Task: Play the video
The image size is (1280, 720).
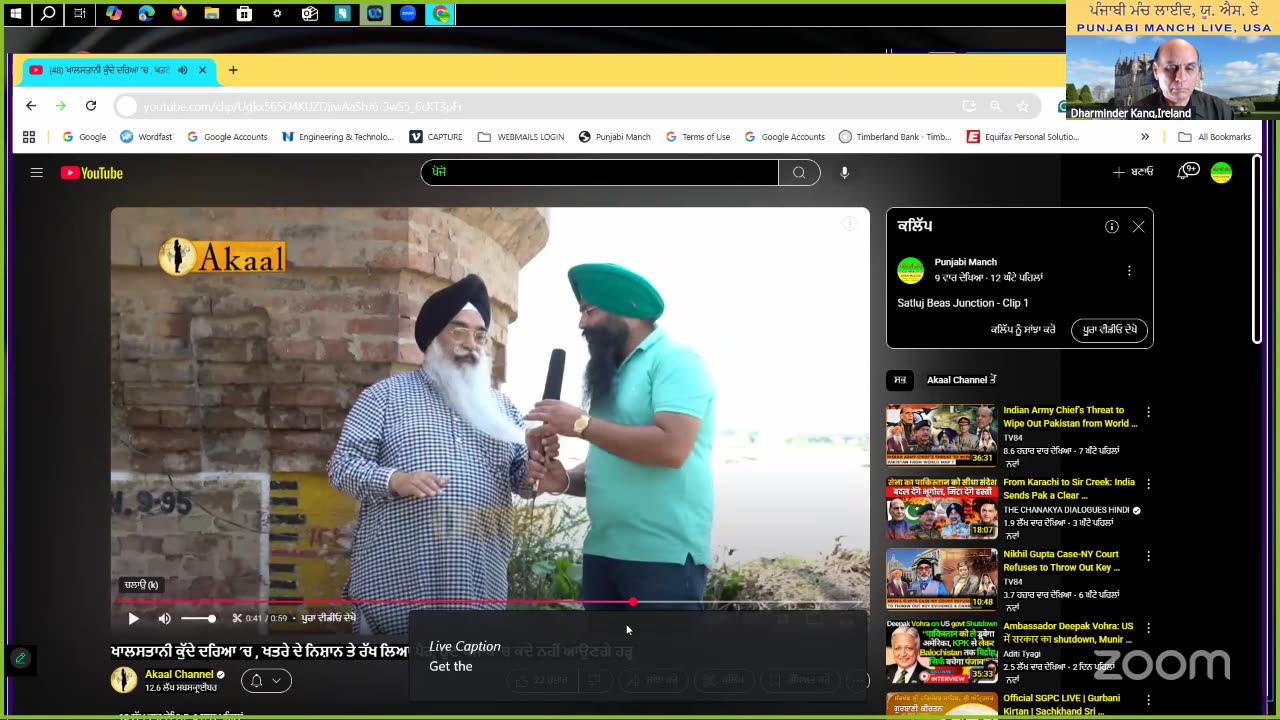Action: click(x=133, y=618)
